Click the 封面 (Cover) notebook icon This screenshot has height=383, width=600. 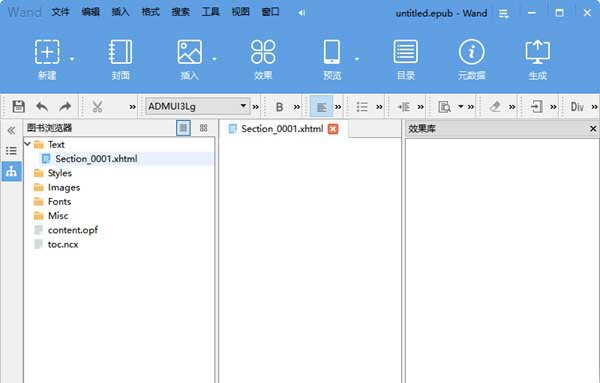coord(121,52)
